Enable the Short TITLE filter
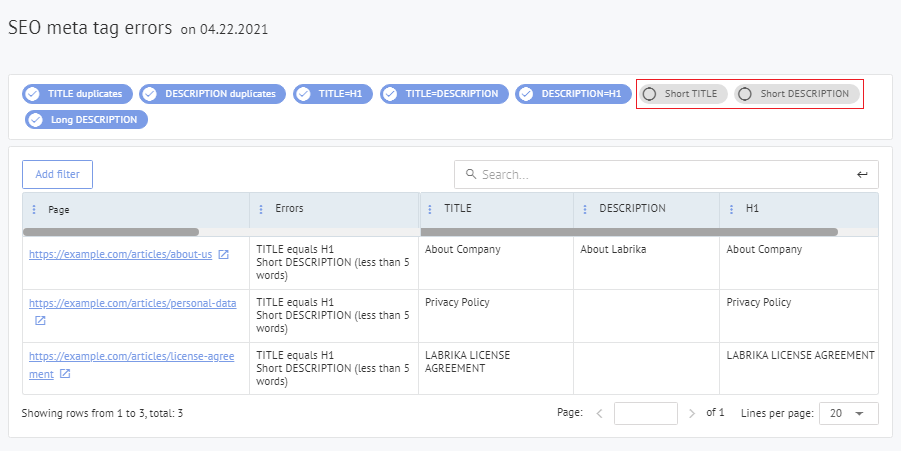901x451 pixels. (682, 94)
